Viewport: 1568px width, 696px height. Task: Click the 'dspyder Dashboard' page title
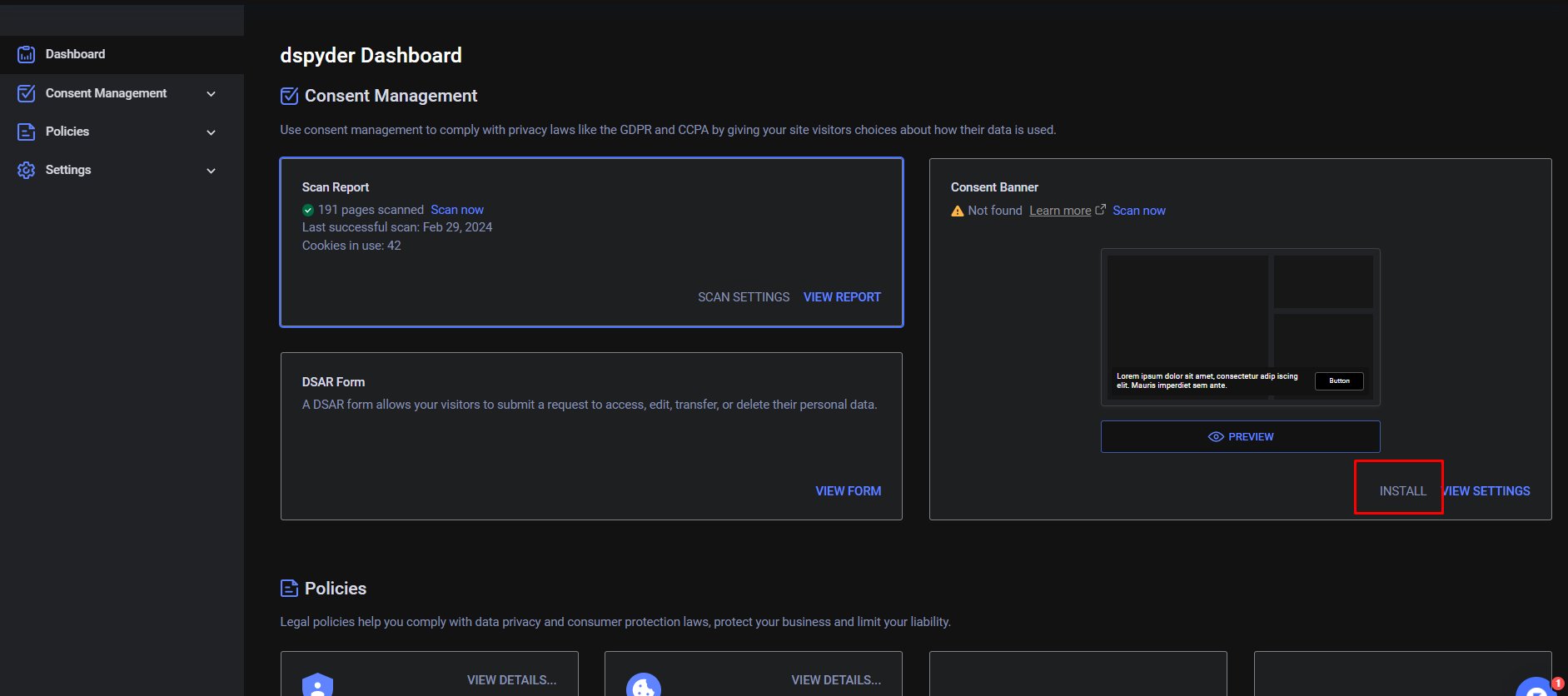(371, 56)
